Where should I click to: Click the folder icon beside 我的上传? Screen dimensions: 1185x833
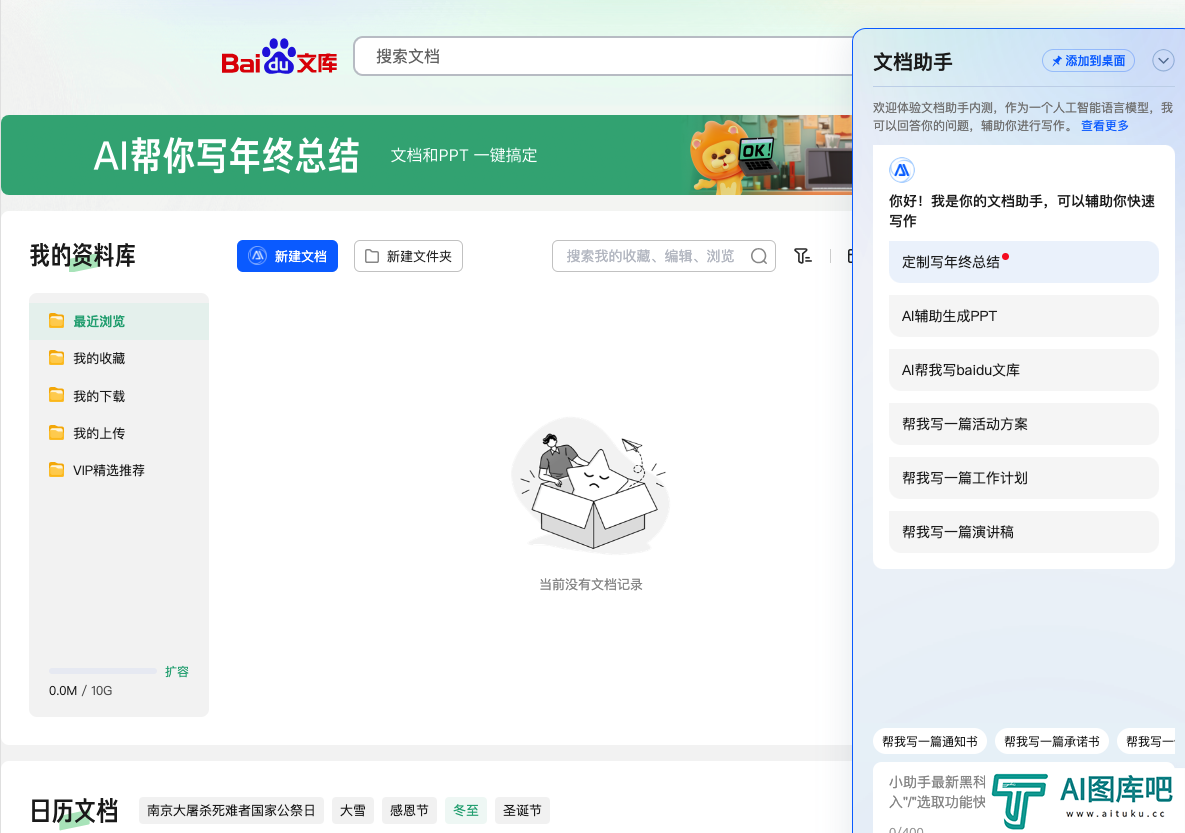[x=57, y=433]
